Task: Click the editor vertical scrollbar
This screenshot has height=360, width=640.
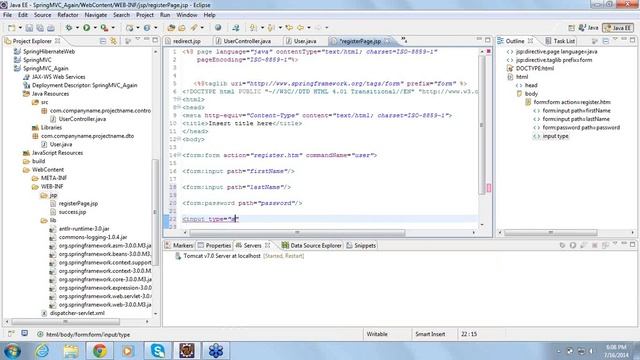Action: point(482,125)
